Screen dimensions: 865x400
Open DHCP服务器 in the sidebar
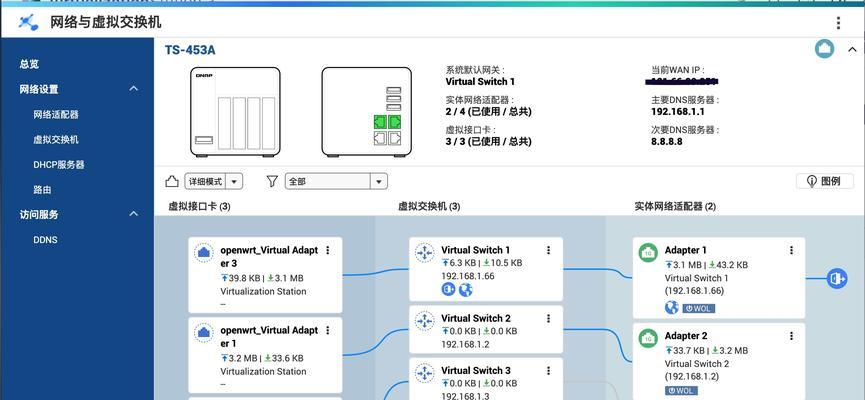click(x=58, y=164)
